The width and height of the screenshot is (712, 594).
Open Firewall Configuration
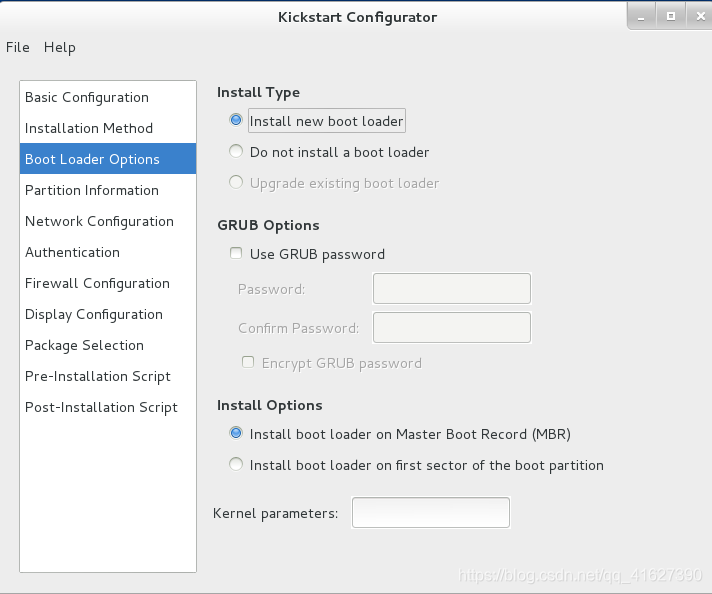click(x=108, y=283)
